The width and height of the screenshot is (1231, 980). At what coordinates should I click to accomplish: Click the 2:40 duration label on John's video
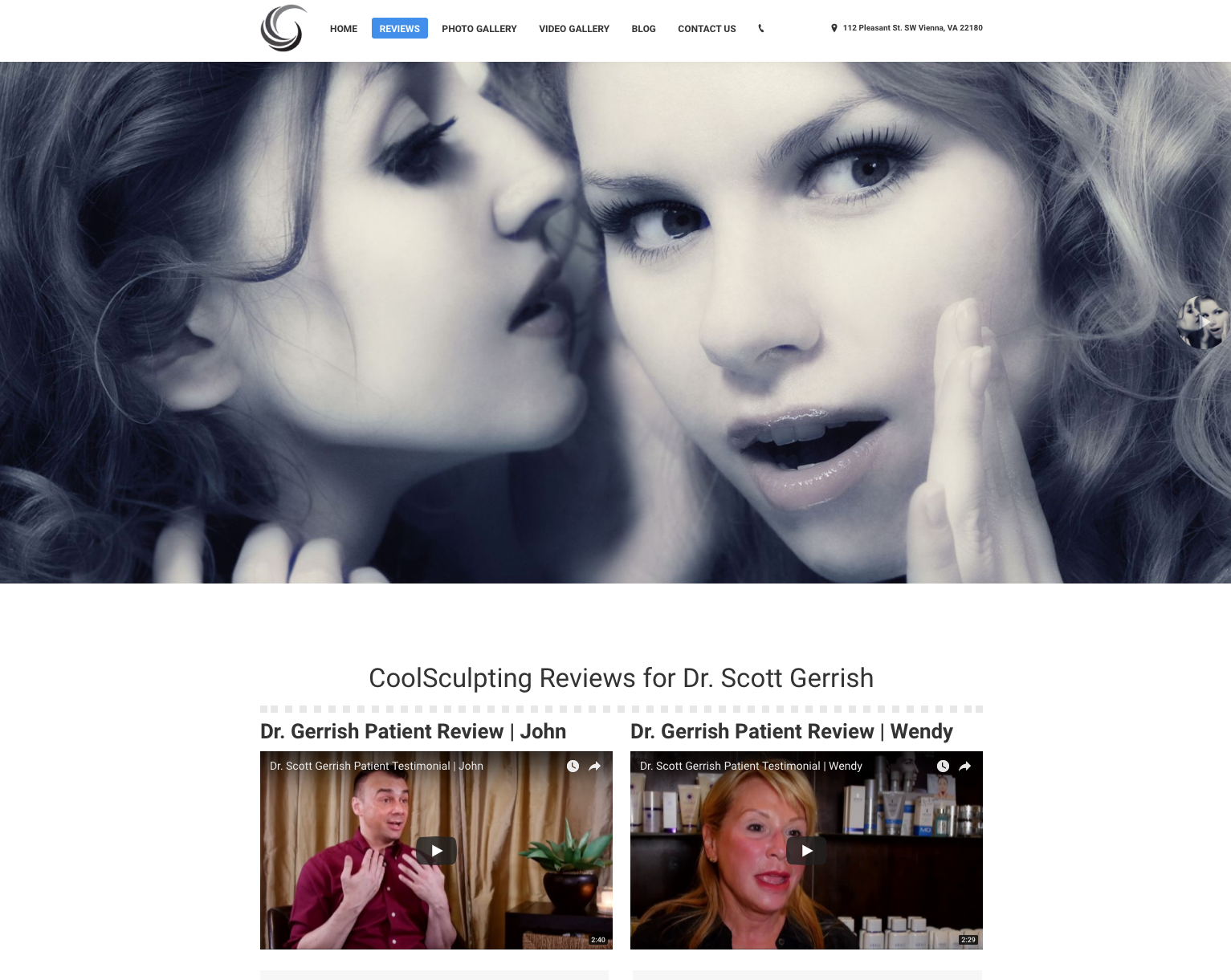[598, 940]
